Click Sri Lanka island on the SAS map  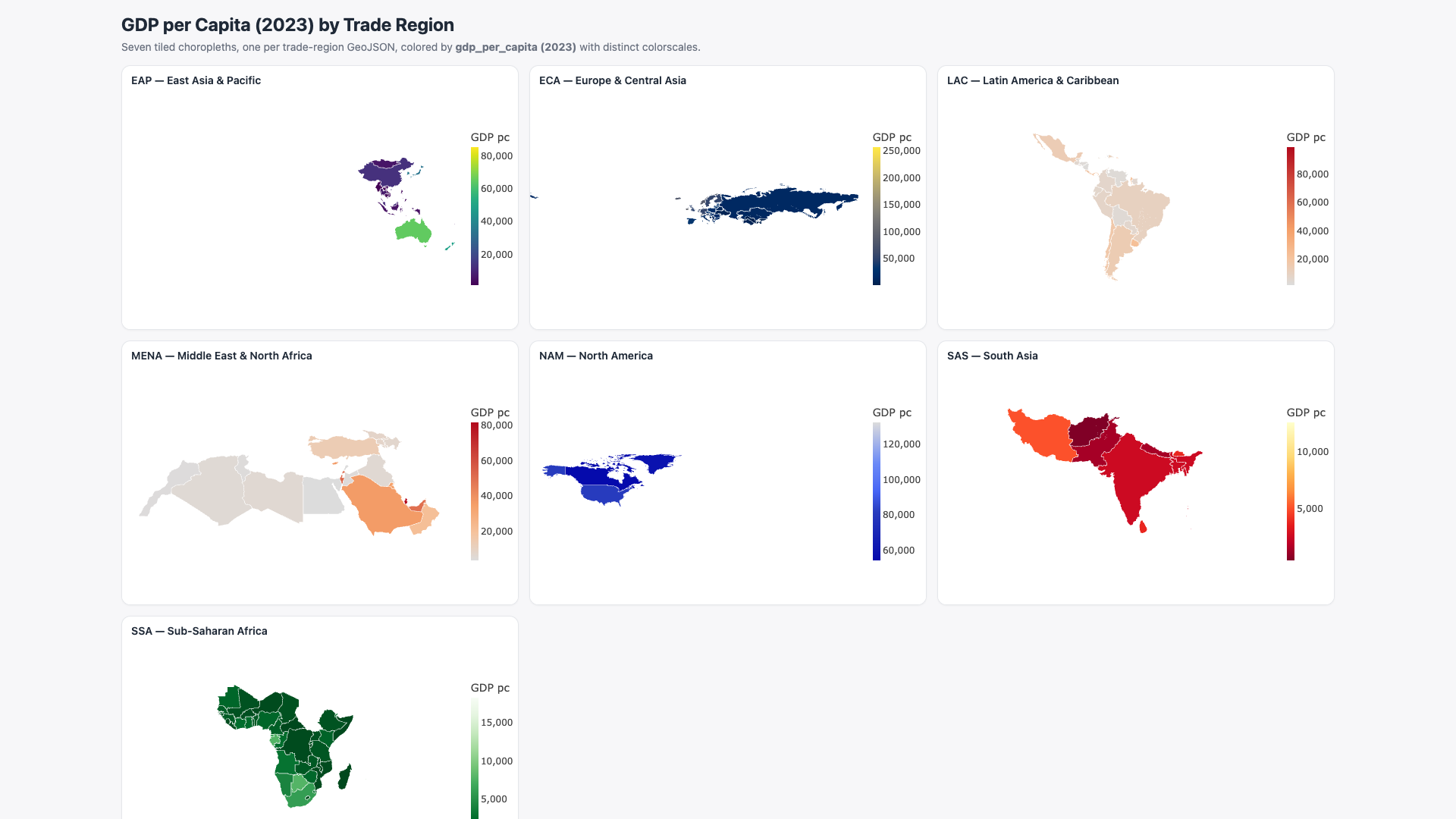[1143, 526]
